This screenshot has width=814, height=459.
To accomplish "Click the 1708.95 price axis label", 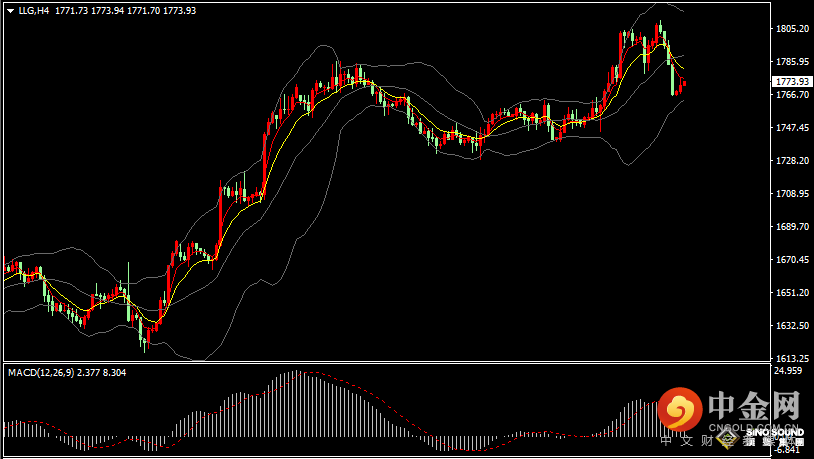I will pyautogui.click(x=792, y=194).
